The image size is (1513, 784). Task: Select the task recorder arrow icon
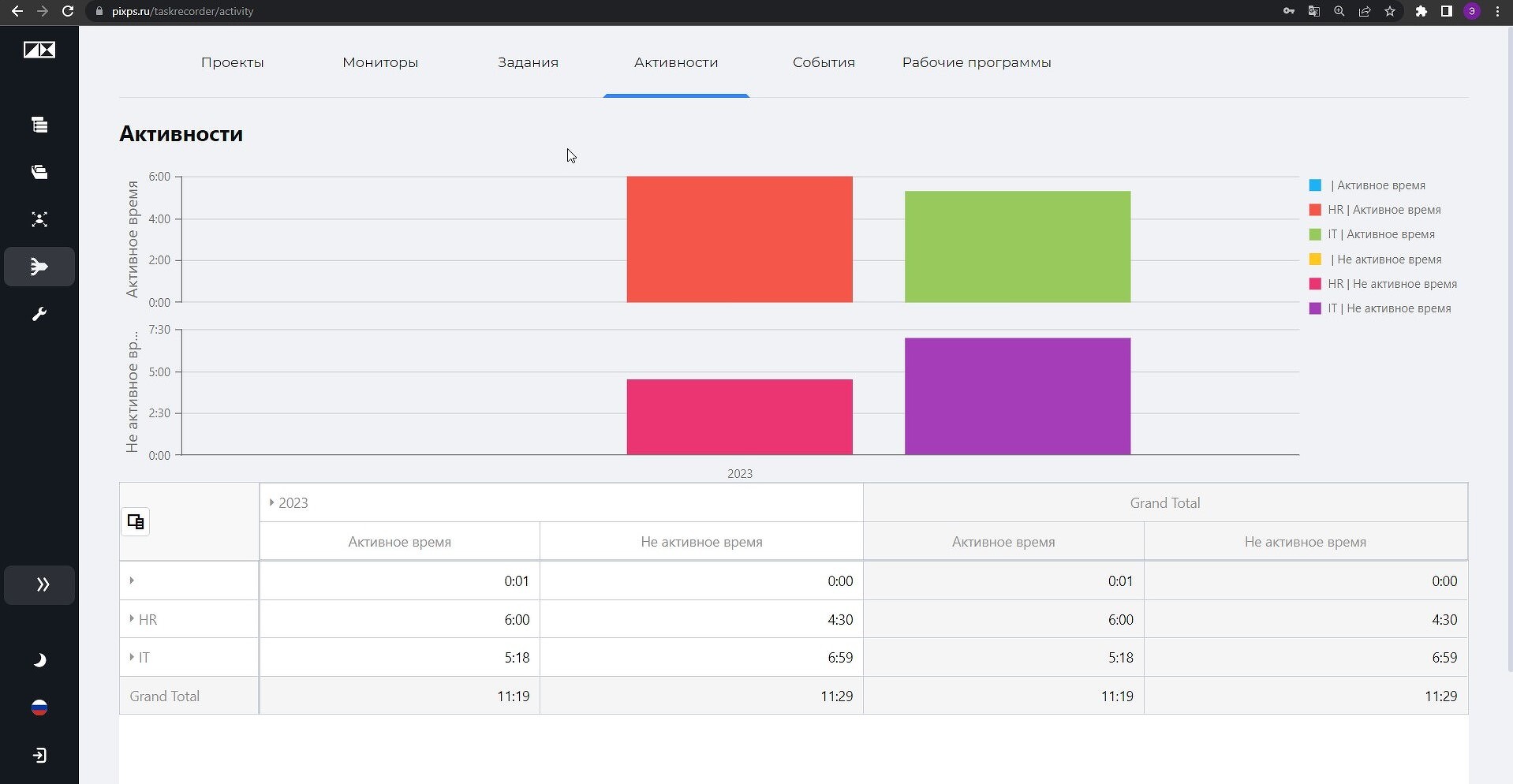click(x=39, y=267)
